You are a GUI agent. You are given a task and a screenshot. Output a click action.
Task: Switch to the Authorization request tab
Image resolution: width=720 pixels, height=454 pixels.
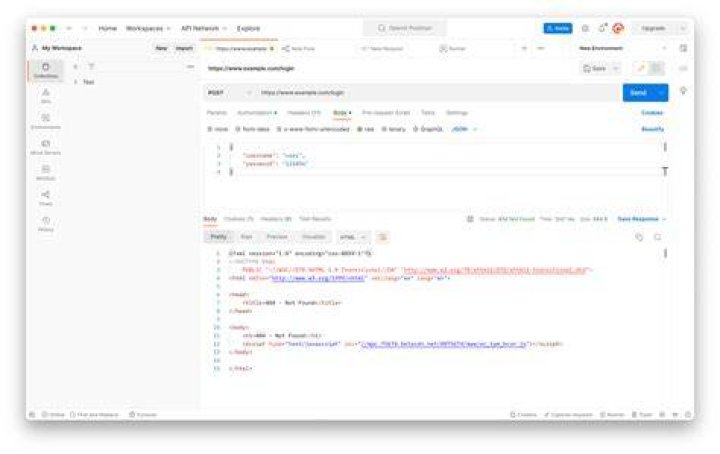(x=257, y=113)
